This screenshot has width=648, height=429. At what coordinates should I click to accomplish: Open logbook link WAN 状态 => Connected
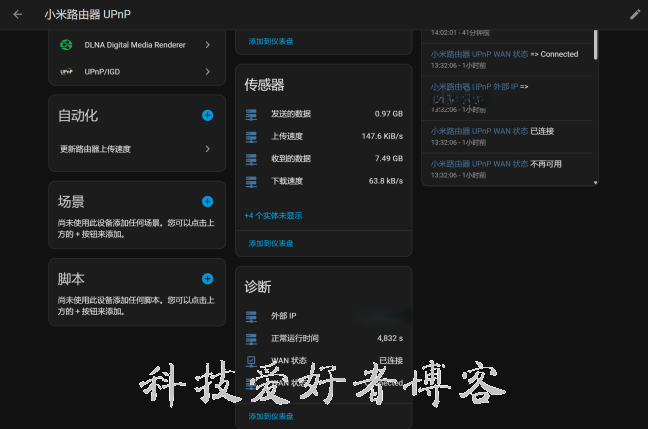479,54
